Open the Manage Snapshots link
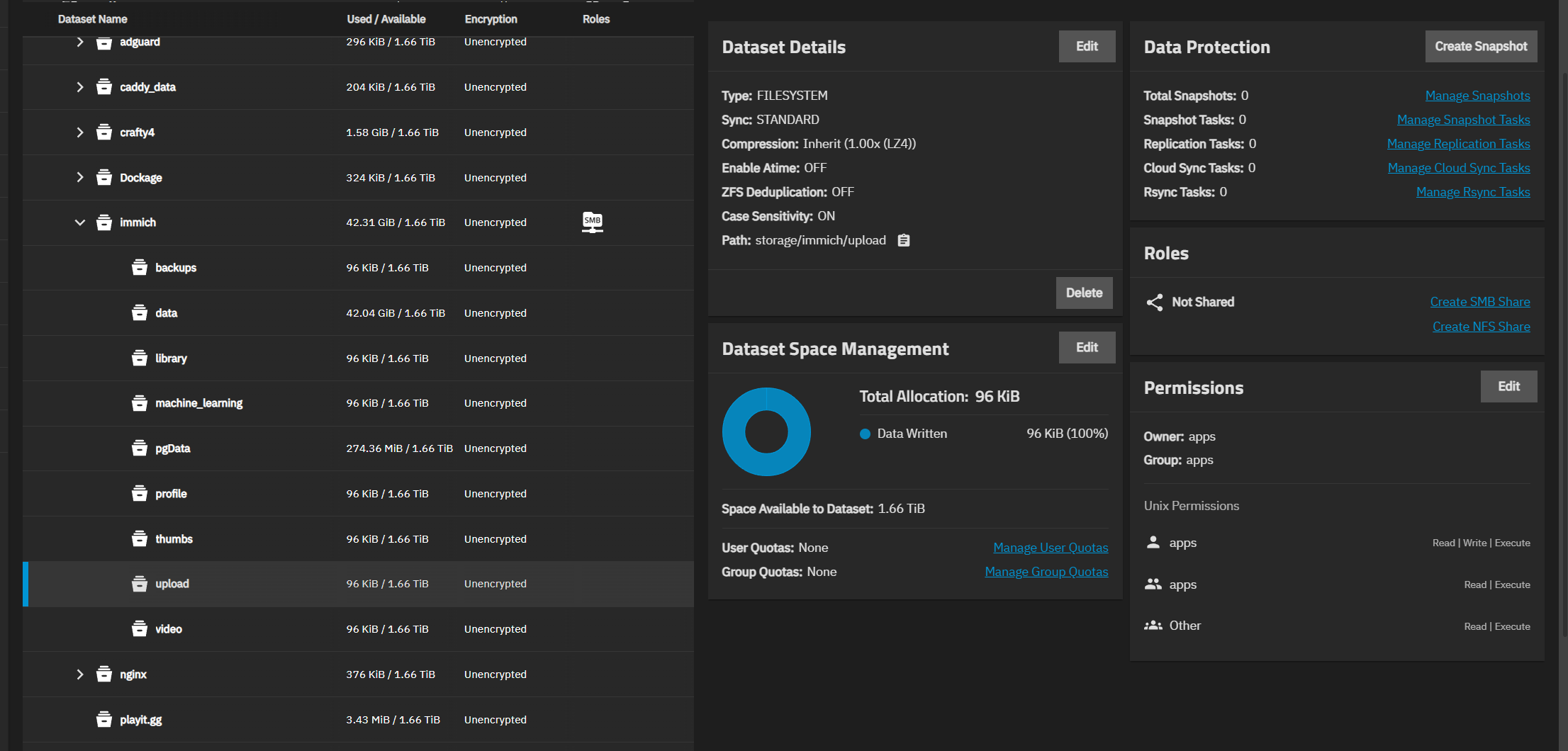Screen dimensions: 1568x751 pyautogui.click(x=1477, y=96)
